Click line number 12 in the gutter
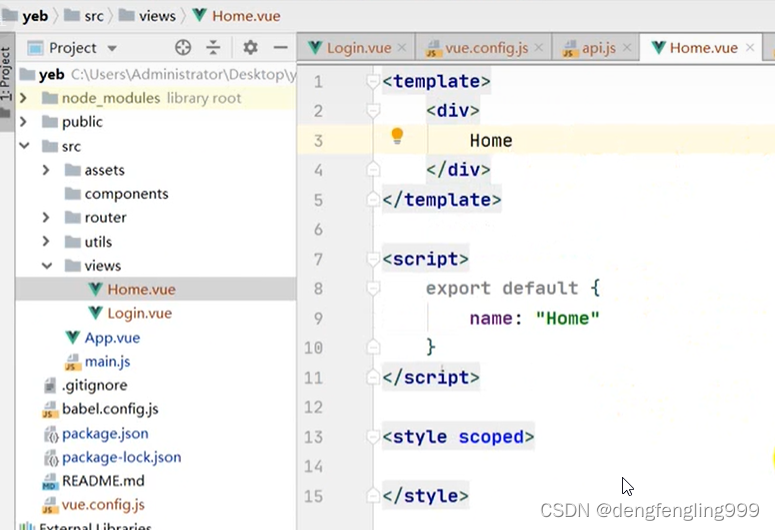 pos(313,407)
